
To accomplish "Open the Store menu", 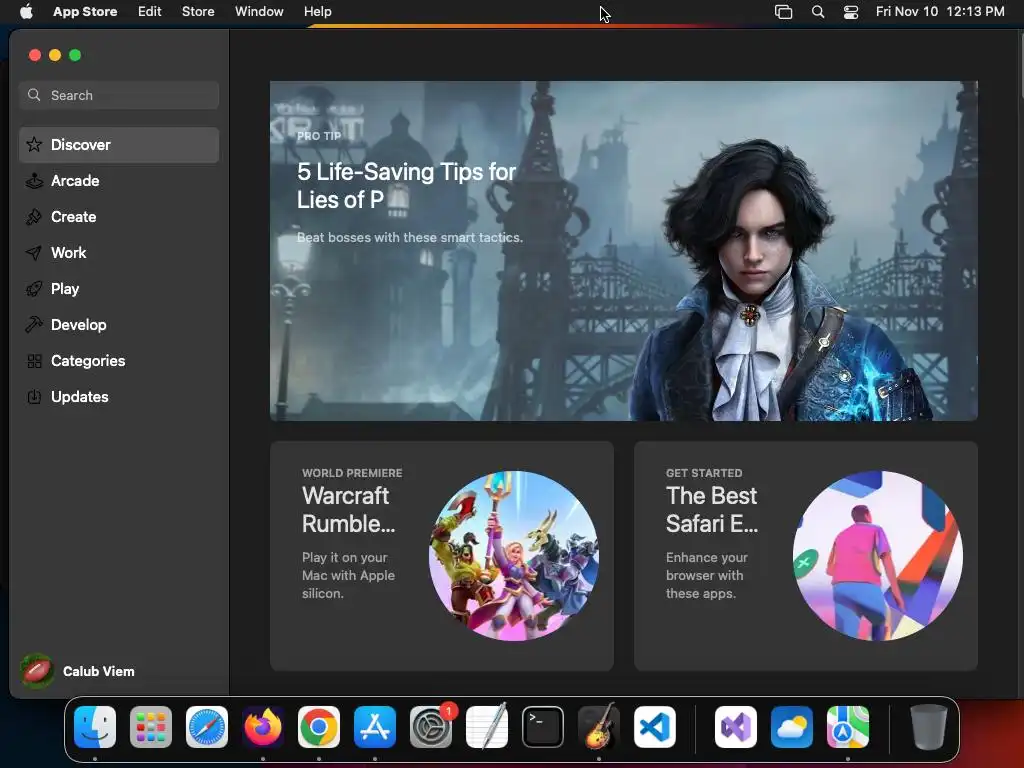I will pyautogui.click(x=198, y=11).
